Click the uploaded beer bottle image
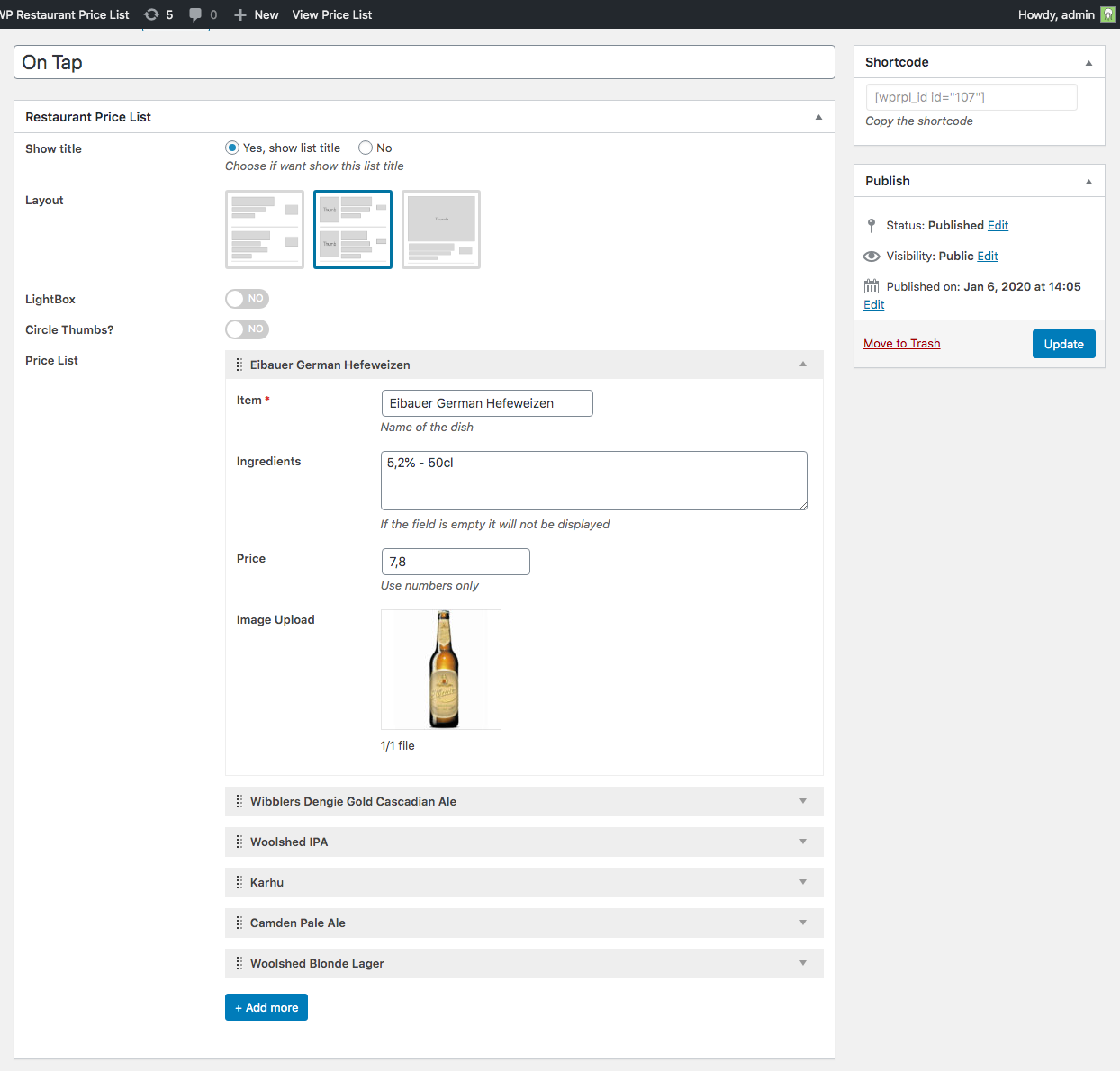Screen dimensions: 1120x1071 click(441, 670)
